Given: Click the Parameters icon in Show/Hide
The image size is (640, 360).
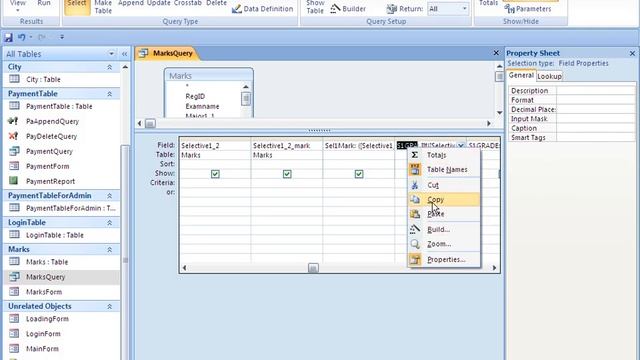Looking at the screenshot, I should (x=509, y=9).
